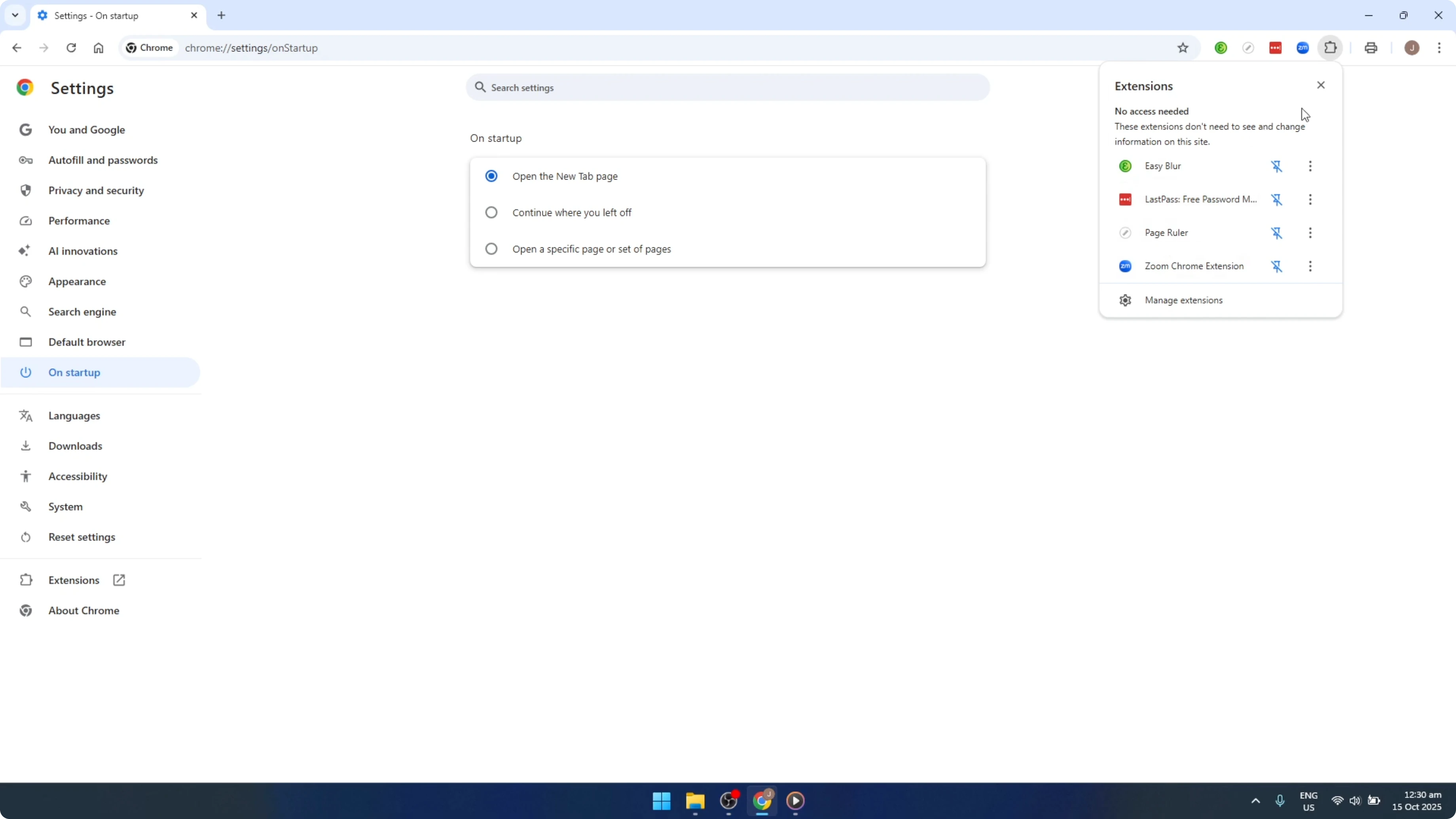Viewport: 1456px width, 819px height.
Task: Open the tab search dropdown
Action: click(x=15, y=15)
